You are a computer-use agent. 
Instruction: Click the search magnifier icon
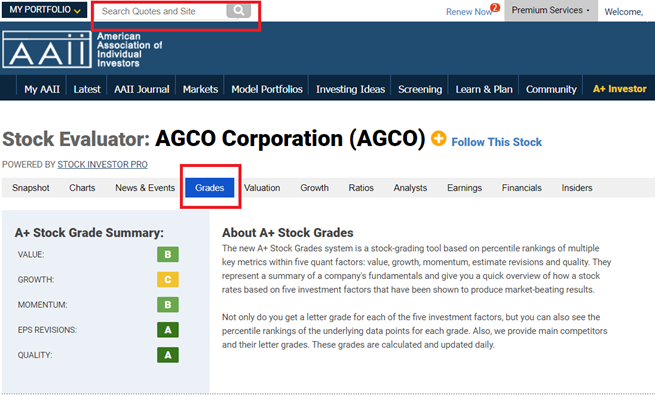point(239,10)
